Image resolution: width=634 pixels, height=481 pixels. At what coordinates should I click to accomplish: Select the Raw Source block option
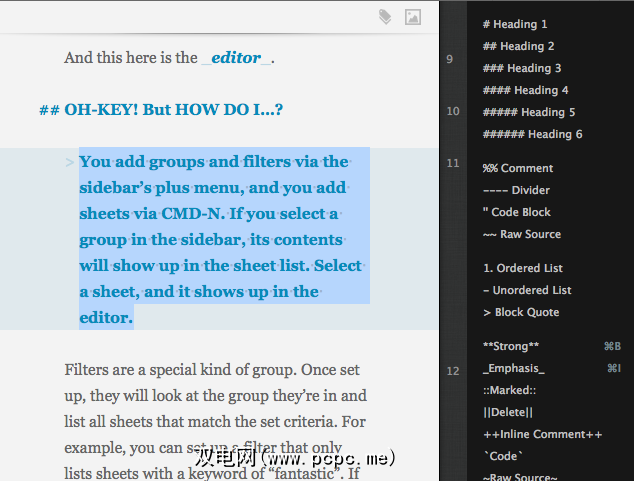(x=521, y=234)
